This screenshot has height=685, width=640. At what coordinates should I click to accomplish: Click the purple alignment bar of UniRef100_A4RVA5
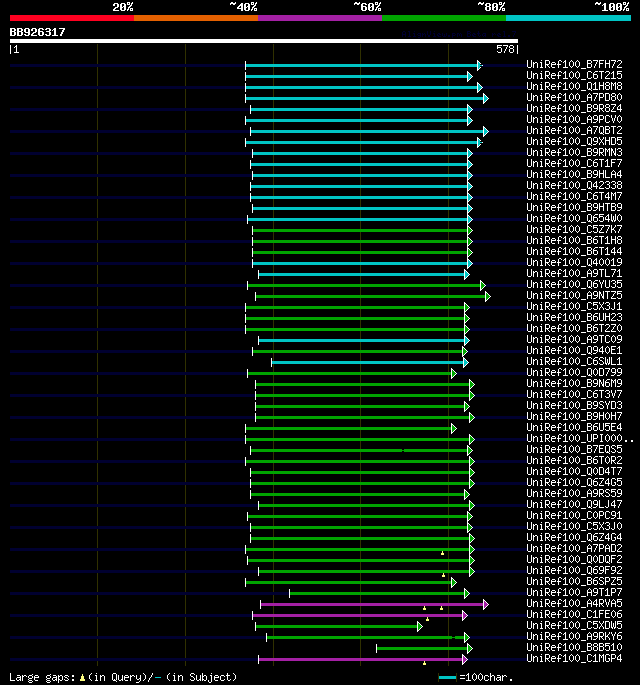(x=372, y=605)
